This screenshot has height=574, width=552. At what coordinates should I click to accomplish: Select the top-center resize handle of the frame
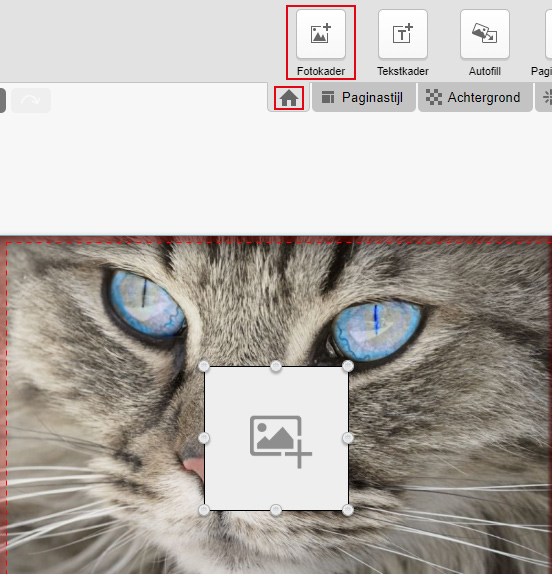click(x=276, y=366)
